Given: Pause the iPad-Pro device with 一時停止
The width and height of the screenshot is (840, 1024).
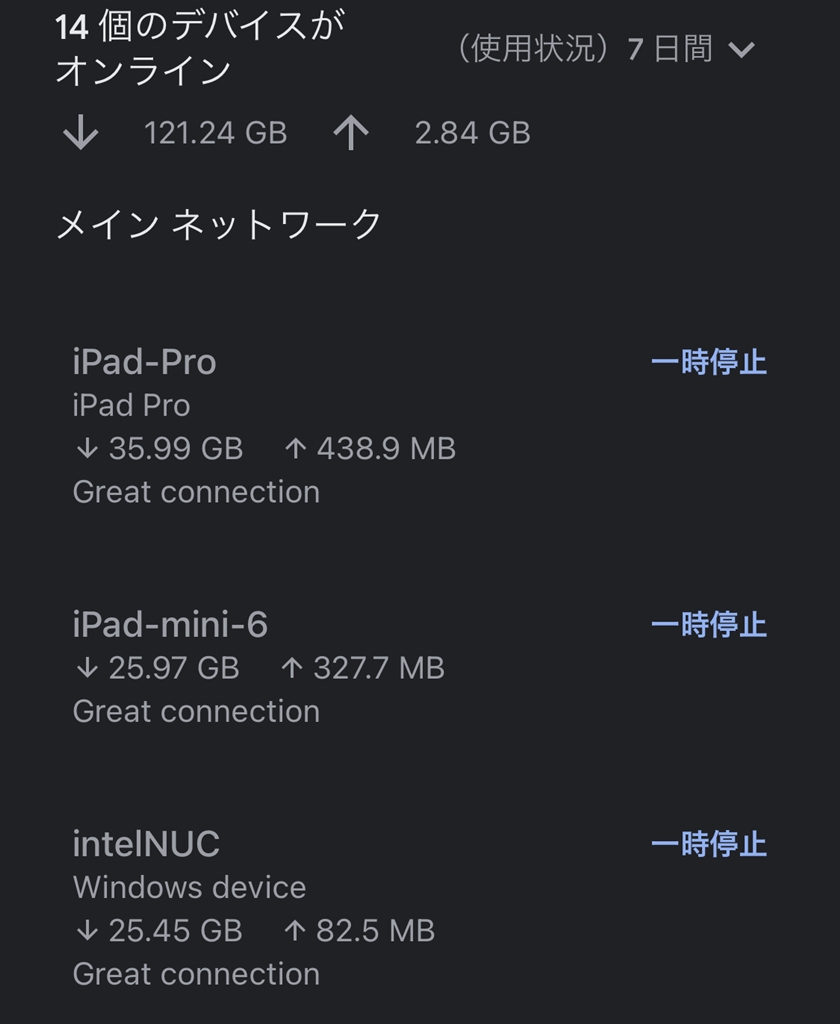Looking at the screenshot, I should (708, 362).
